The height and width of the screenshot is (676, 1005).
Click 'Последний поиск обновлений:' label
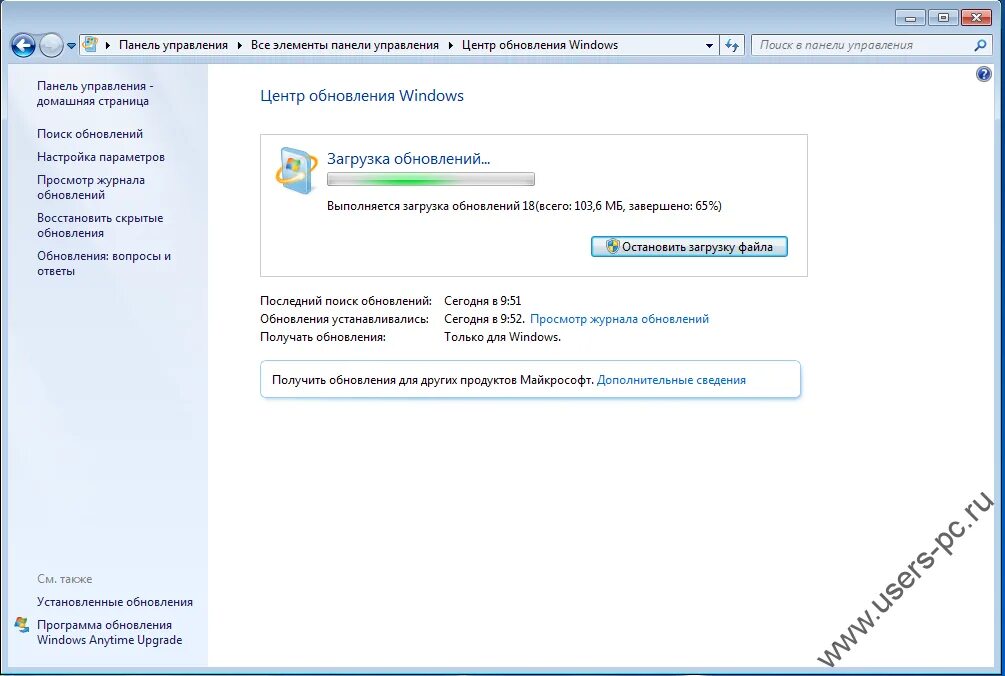345,301
